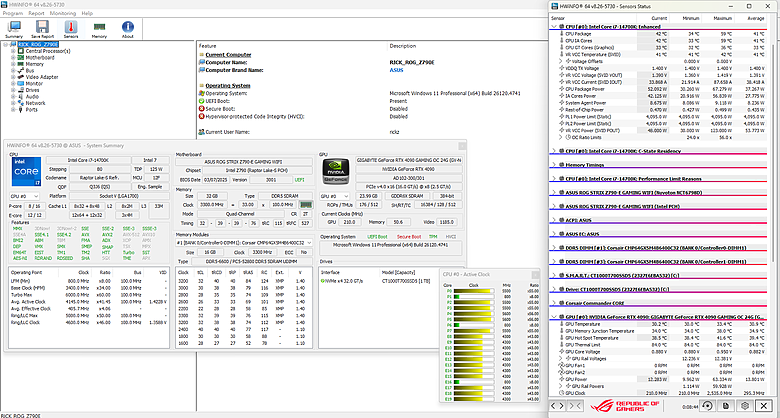This screenshot has width=780, height=418.
Task: Click the Intel Core i7-14700K name field
Action: tap(88, 160)
